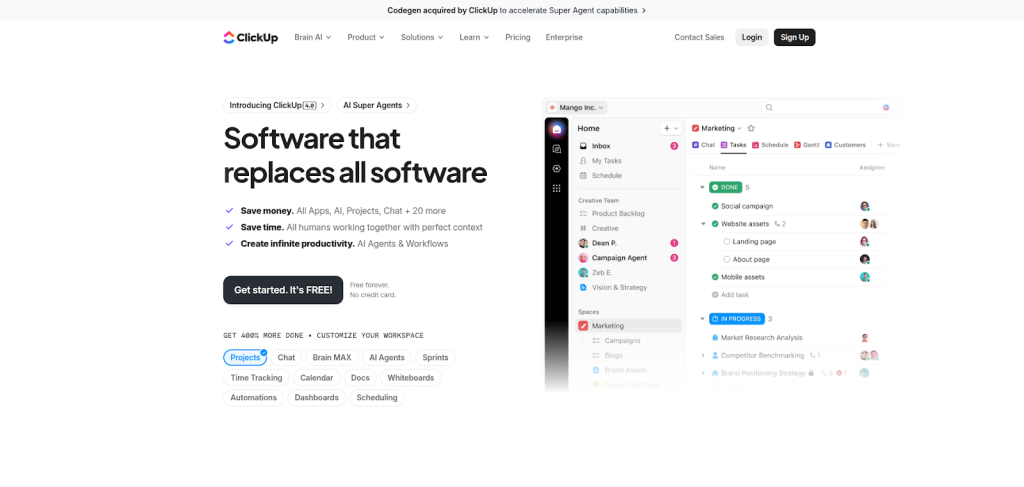Click the ClickUp logo in the header

(250, 37)
